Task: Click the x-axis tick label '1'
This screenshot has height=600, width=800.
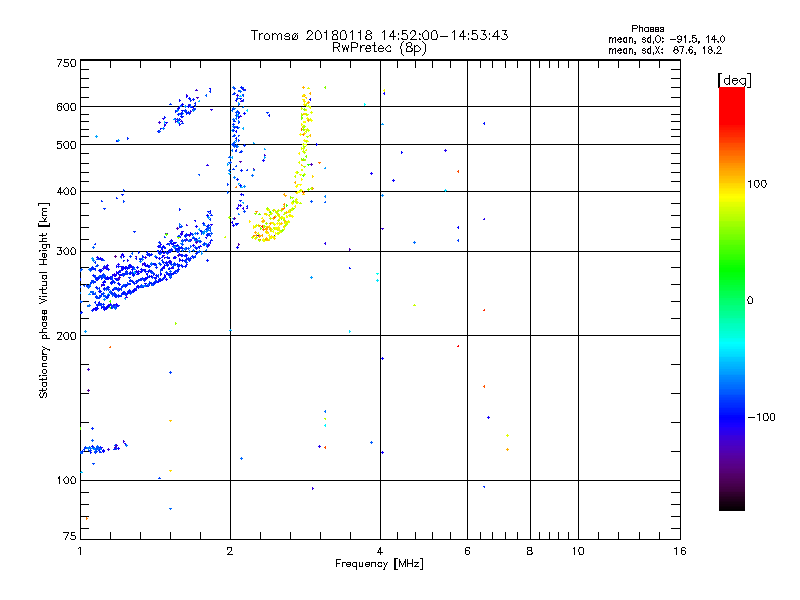Action: coord(80,551)
